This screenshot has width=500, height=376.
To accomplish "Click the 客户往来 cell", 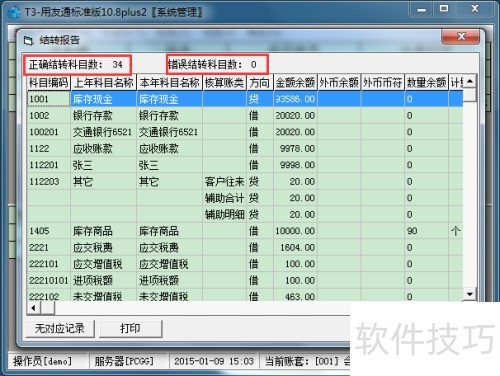I will point(225,182).
